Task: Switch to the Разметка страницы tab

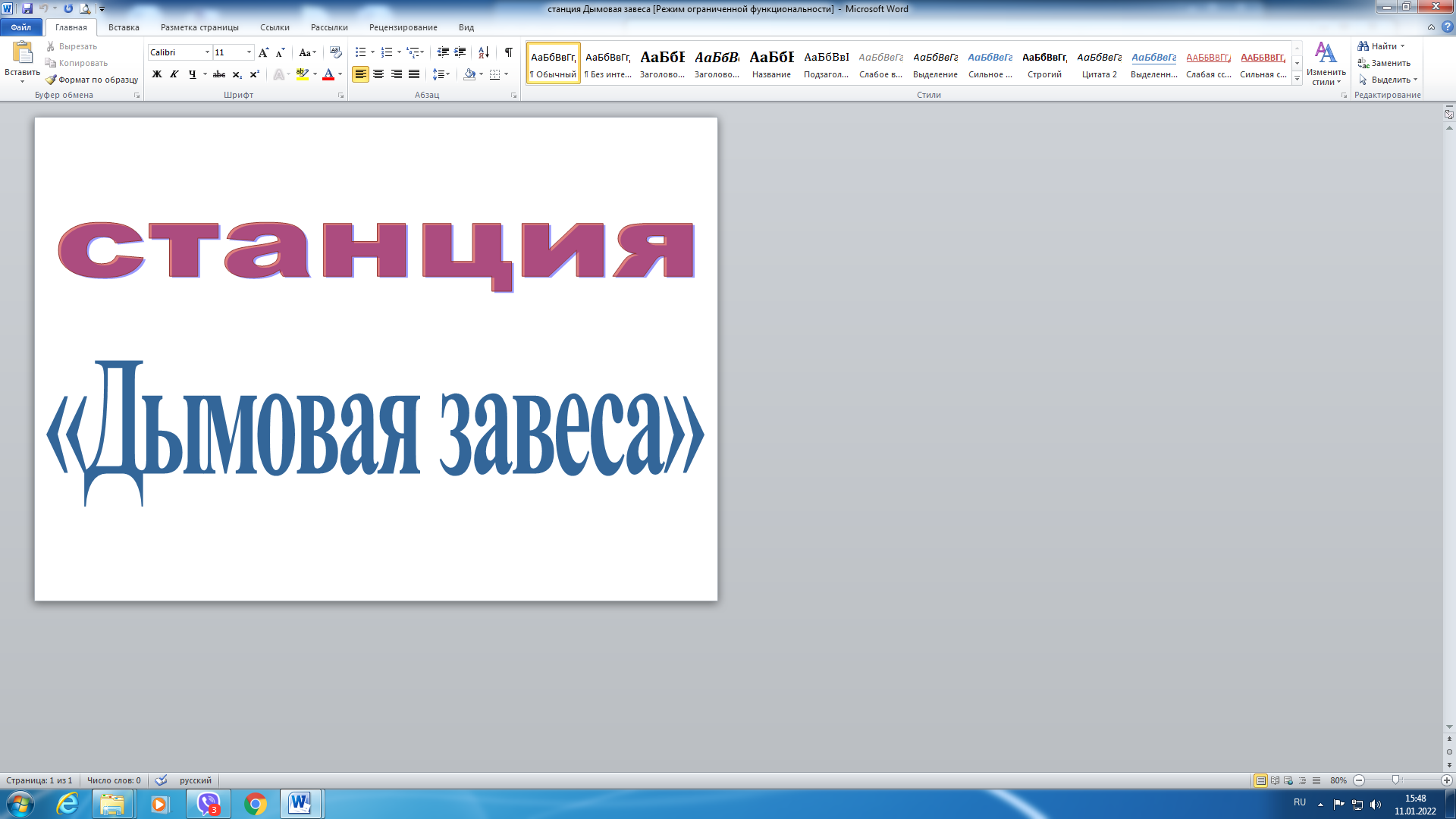Action: pyautogui.click(x=199, y=27)
